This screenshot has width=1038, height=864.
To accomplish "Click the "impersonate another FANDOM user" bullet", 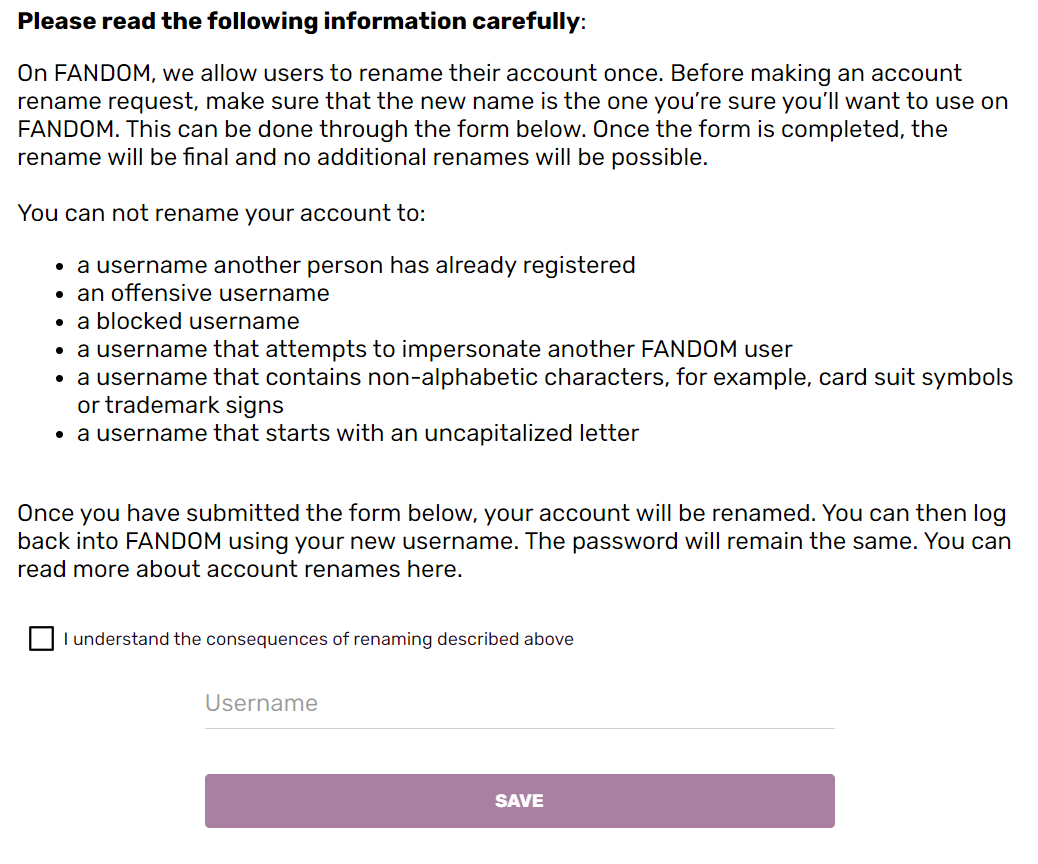I will coord(434,349).
